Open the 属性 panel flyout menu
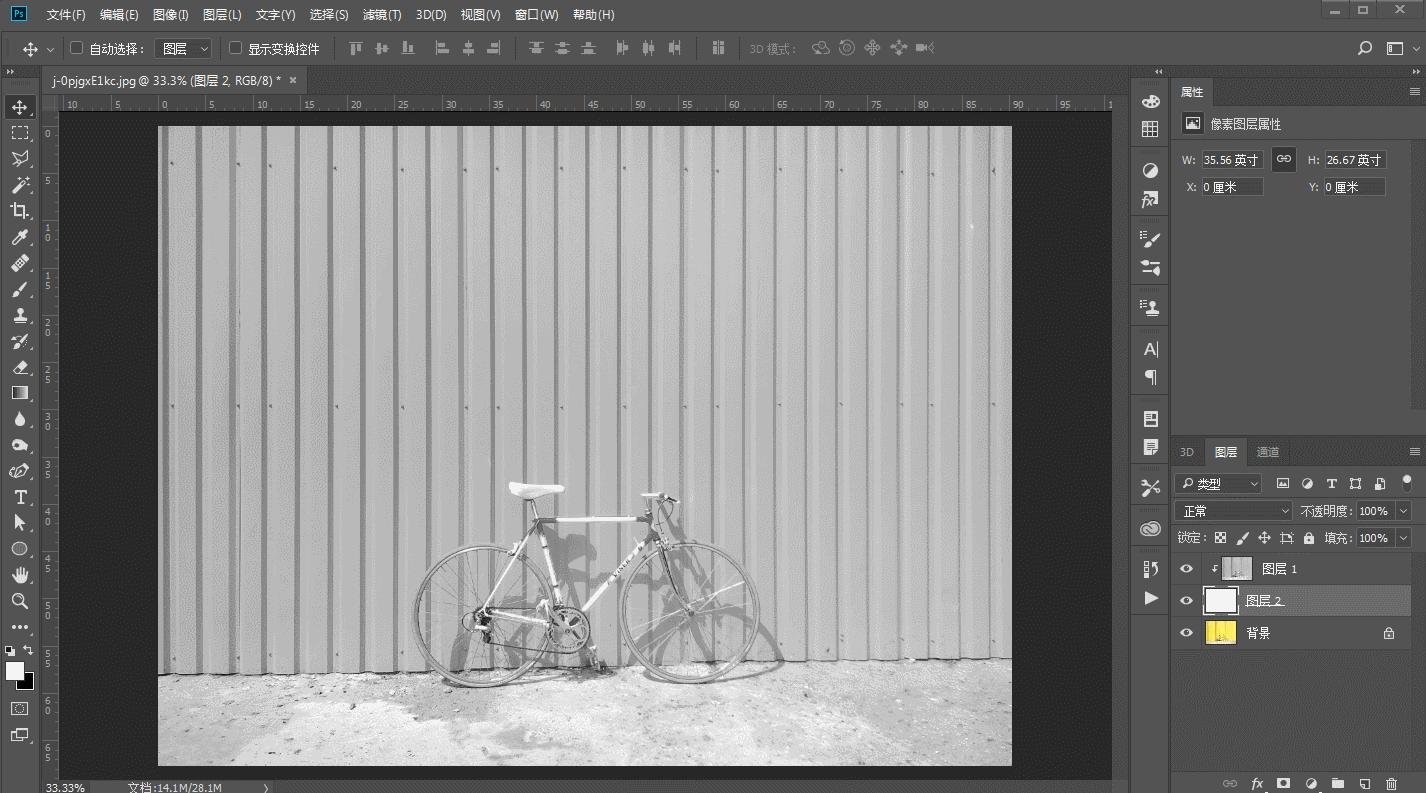 coord(1414,92)
